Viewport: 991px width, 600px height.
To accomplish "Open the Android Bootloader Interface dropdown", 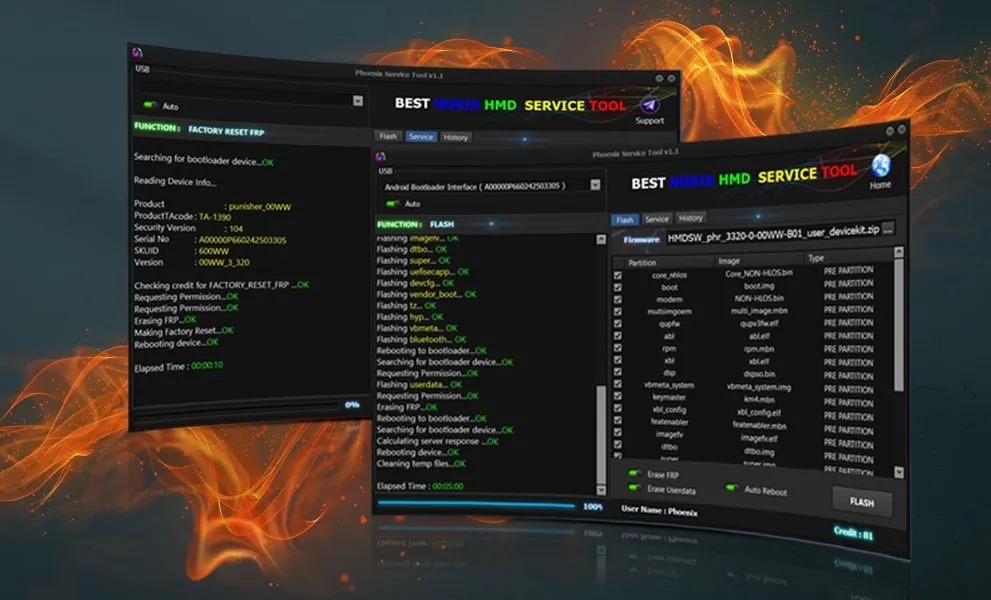I will (x=595, y=185).
